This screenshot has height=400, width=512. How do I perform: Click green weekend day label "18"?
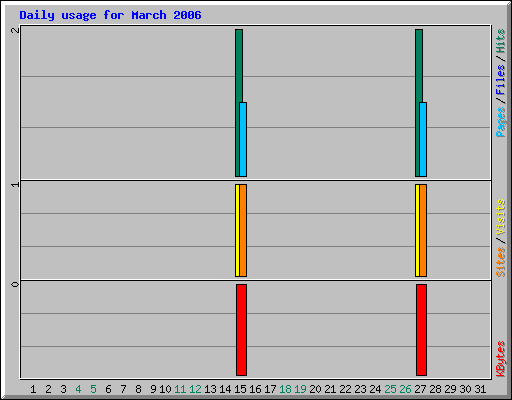pyautogui.click(x=285, y=389)
